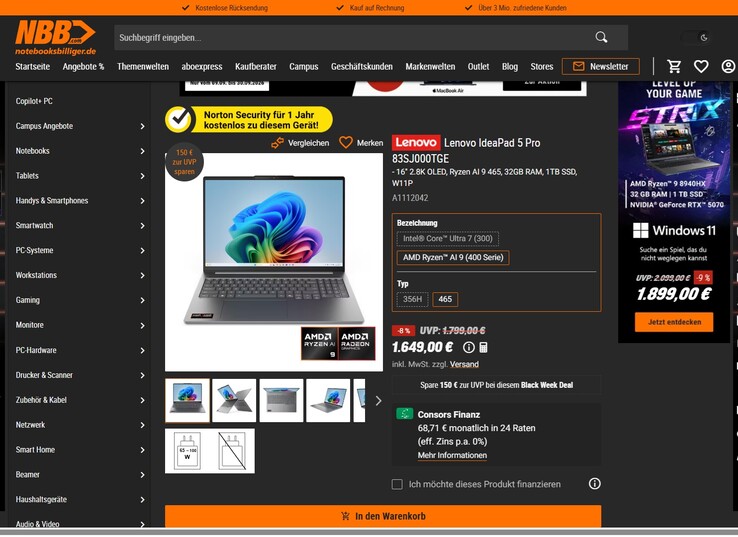Open Angebote % menu

[83, 66]
